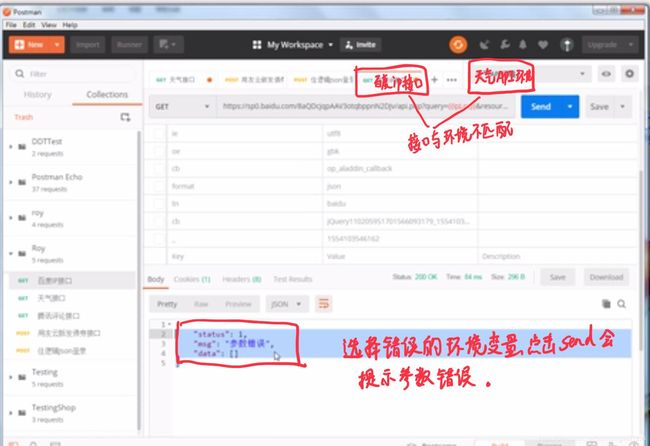Expand the Postman Echo collection
Screen dimensions: 650x446
point(11,182)
